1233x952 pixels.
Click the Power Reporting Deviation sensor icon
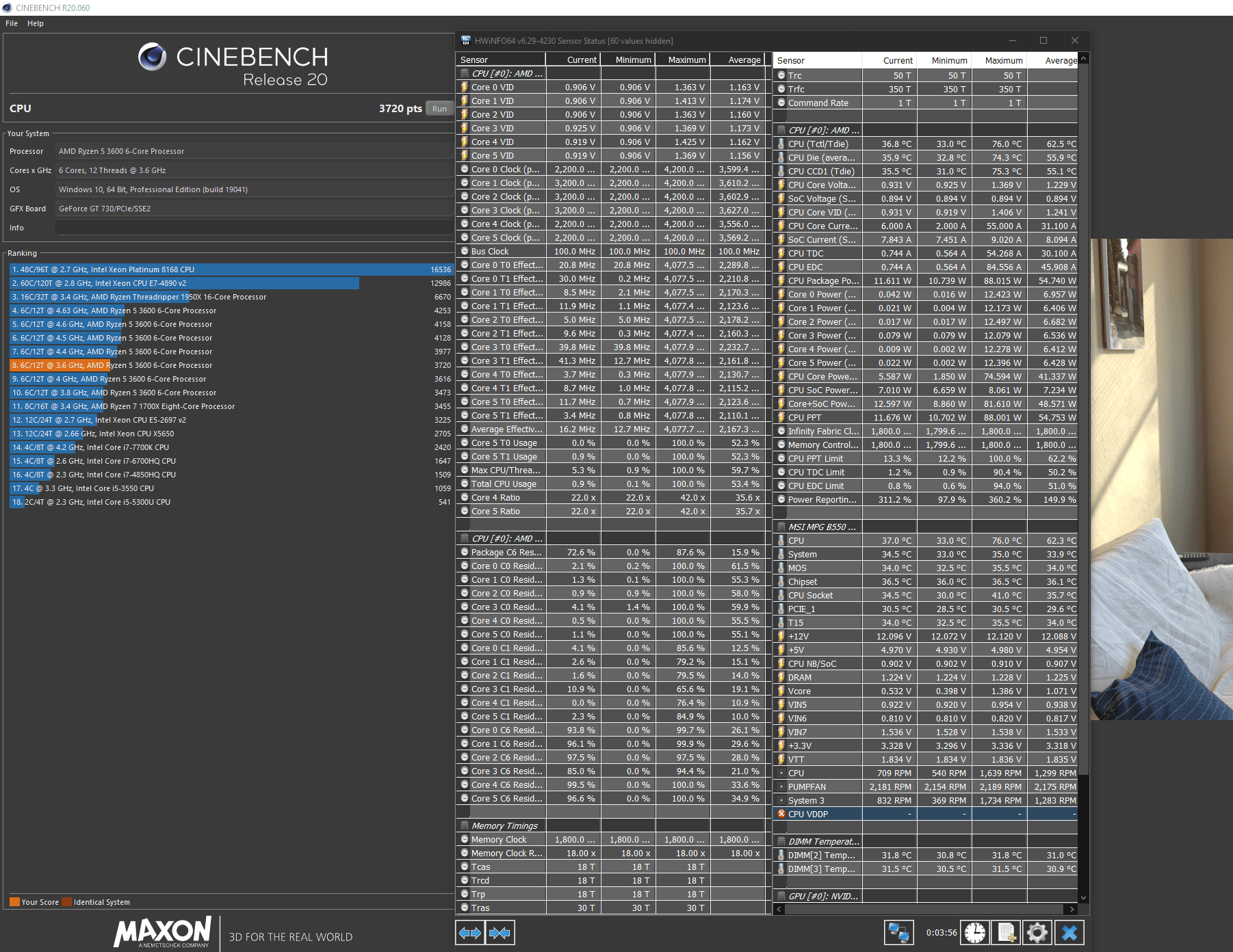point(781,500)
